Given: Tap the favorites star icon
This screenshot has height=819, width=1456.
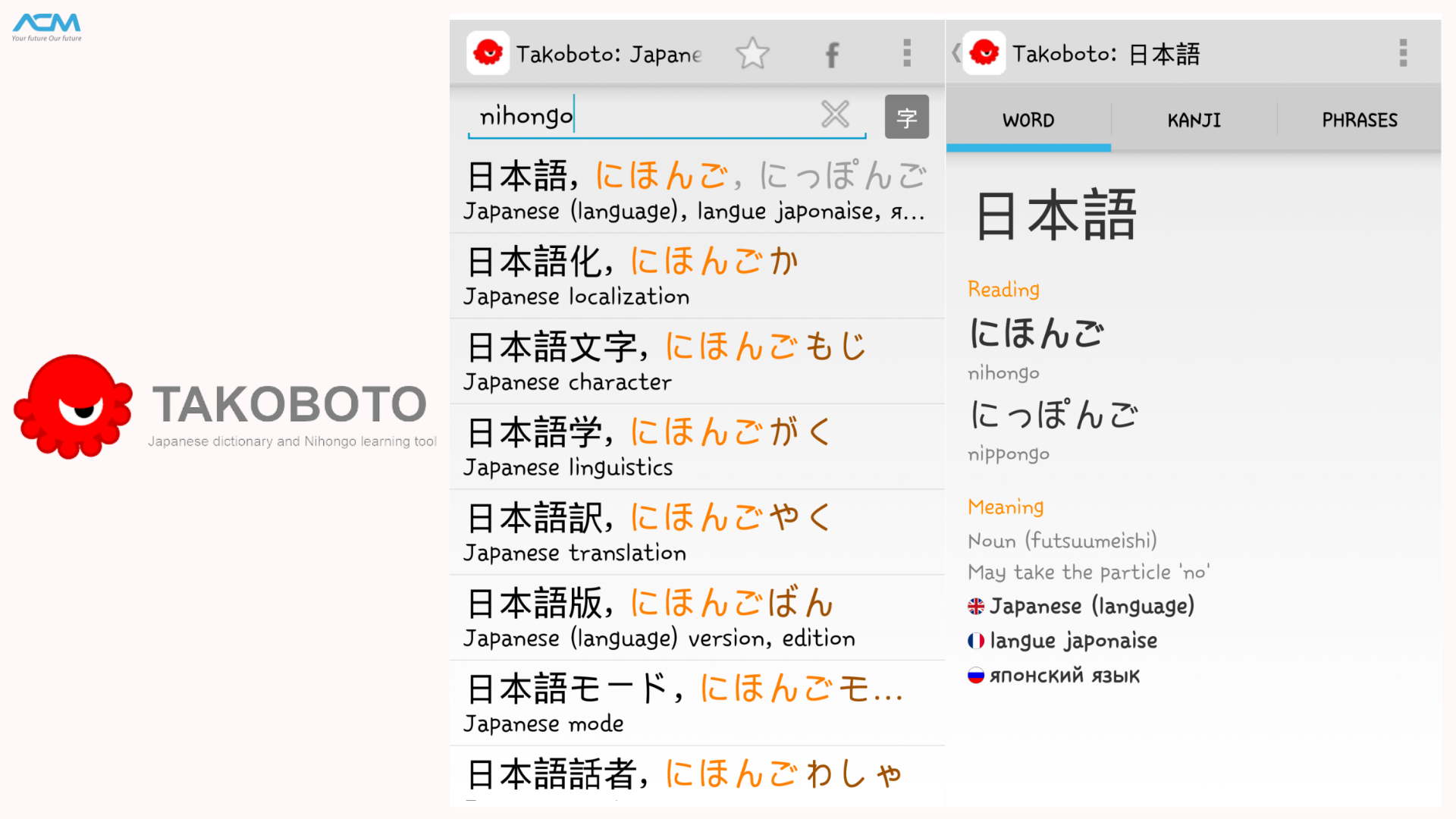Looking at the screenshot, I should [x=752, y=53].
